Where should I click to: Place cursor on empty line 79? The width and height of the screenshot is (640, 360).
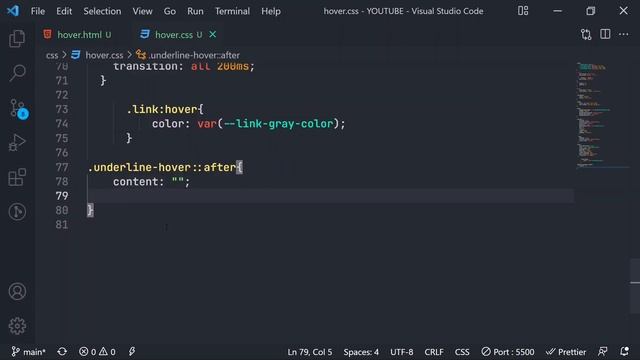[x=331, y=196]
